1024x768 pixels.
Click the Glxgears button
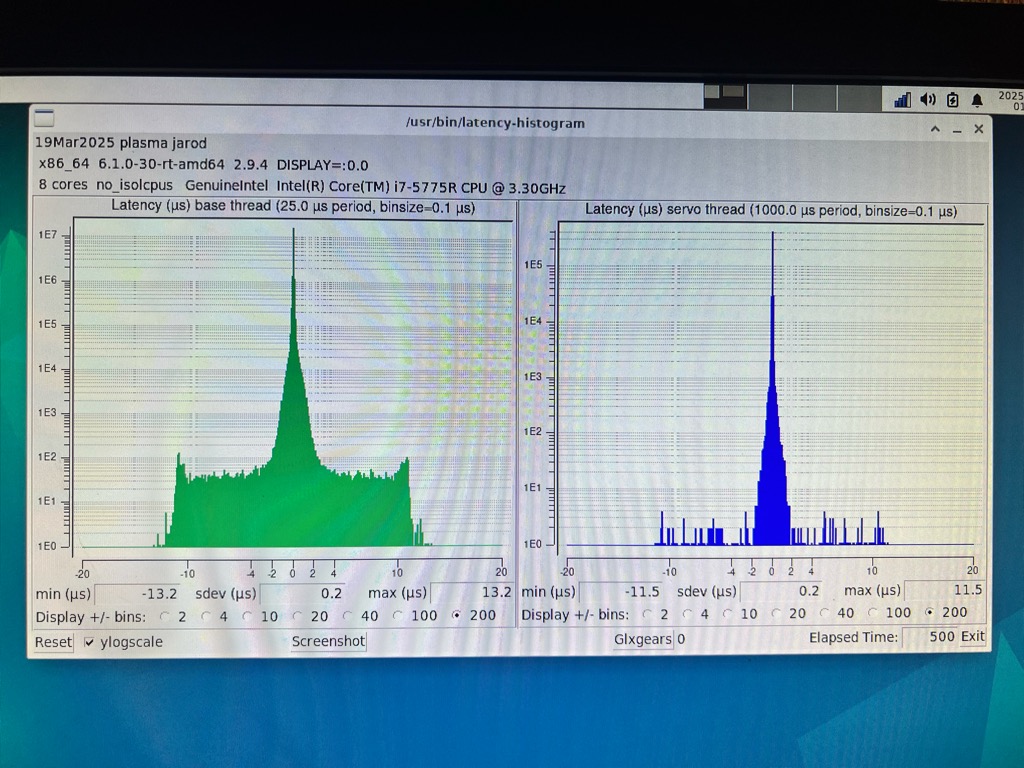pyautogui.click(x=642, y=639)
